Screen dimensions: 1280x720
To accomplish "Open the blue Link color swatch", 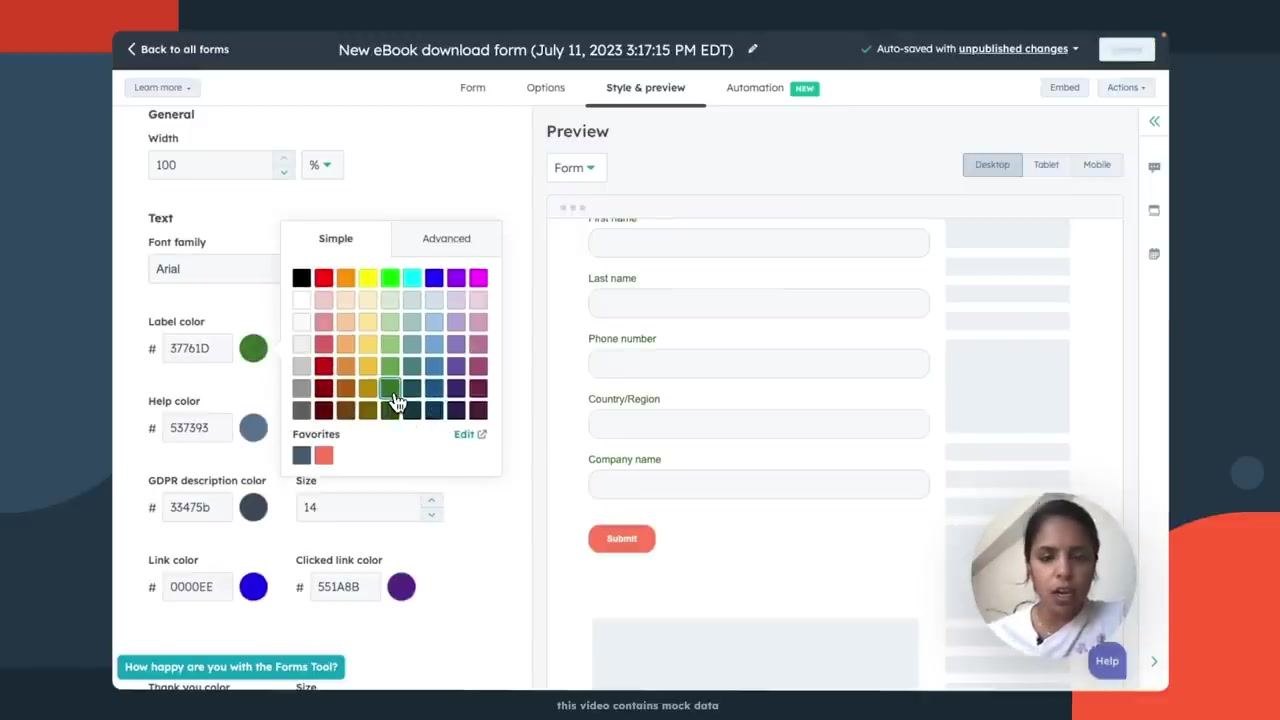I will (x=254, y=587).
